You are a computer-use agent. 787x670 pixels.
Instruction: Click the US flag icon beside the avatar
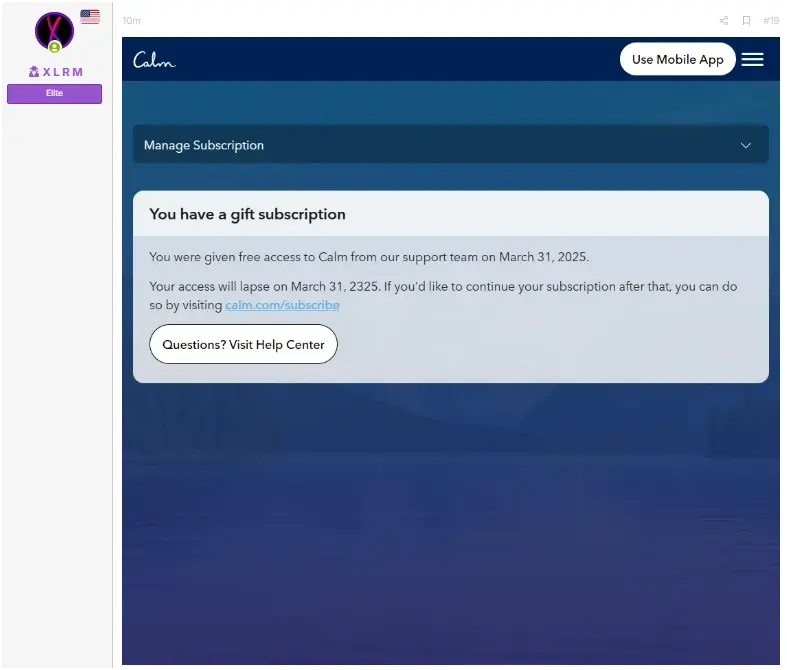pyautogui.click(x=90, y=17)
